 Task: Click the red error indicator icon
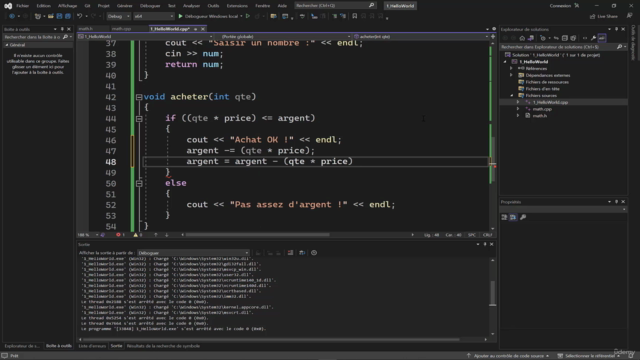tap(118, 235)
